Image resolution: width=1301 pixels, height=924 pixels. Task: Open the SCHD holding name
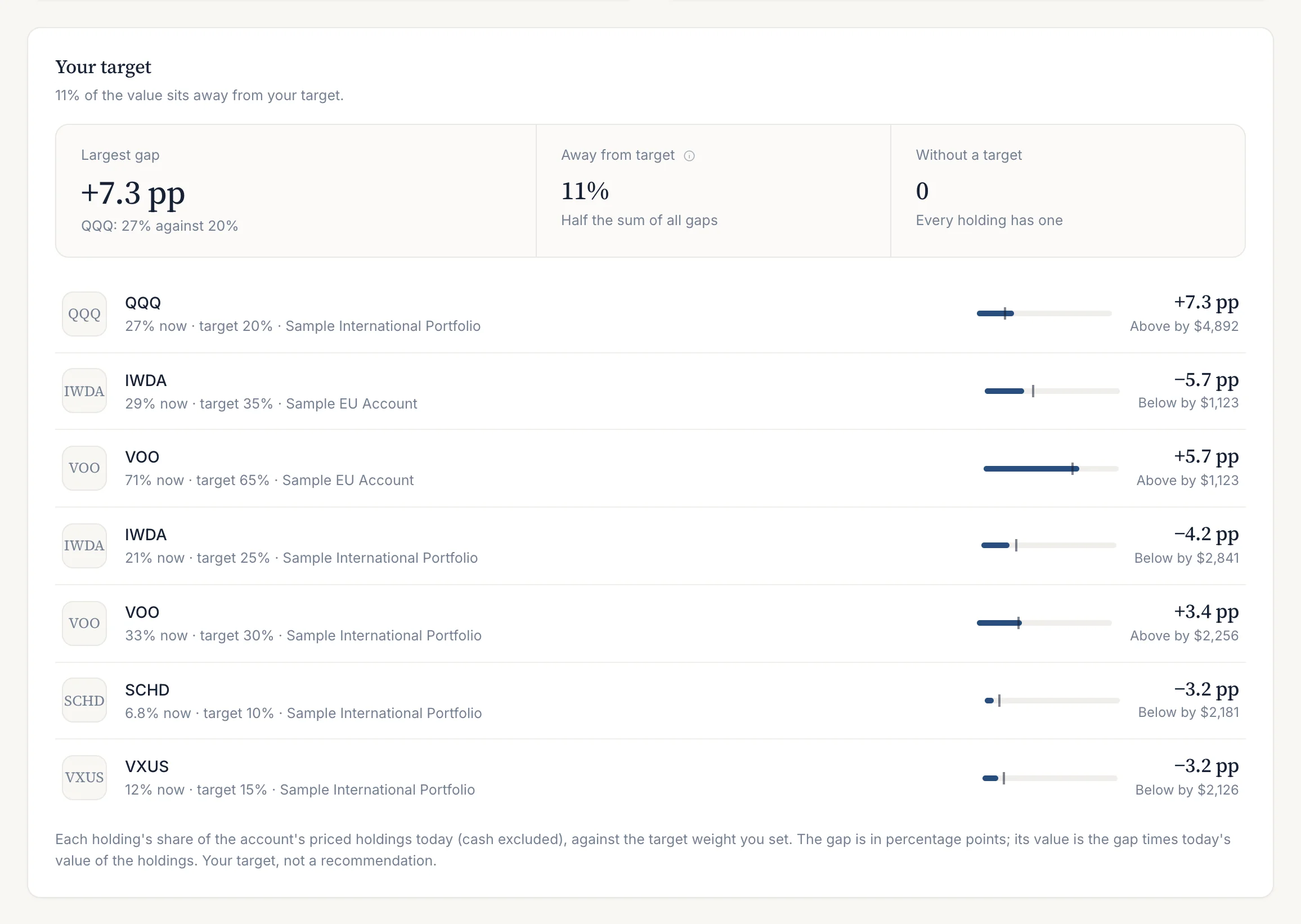(147, 690)
